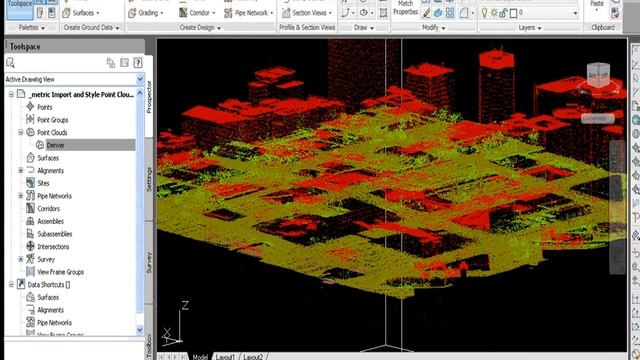Click the array tool in Modify
The width and height of the screenshot is (640, 360).
[x=450, y=13]
